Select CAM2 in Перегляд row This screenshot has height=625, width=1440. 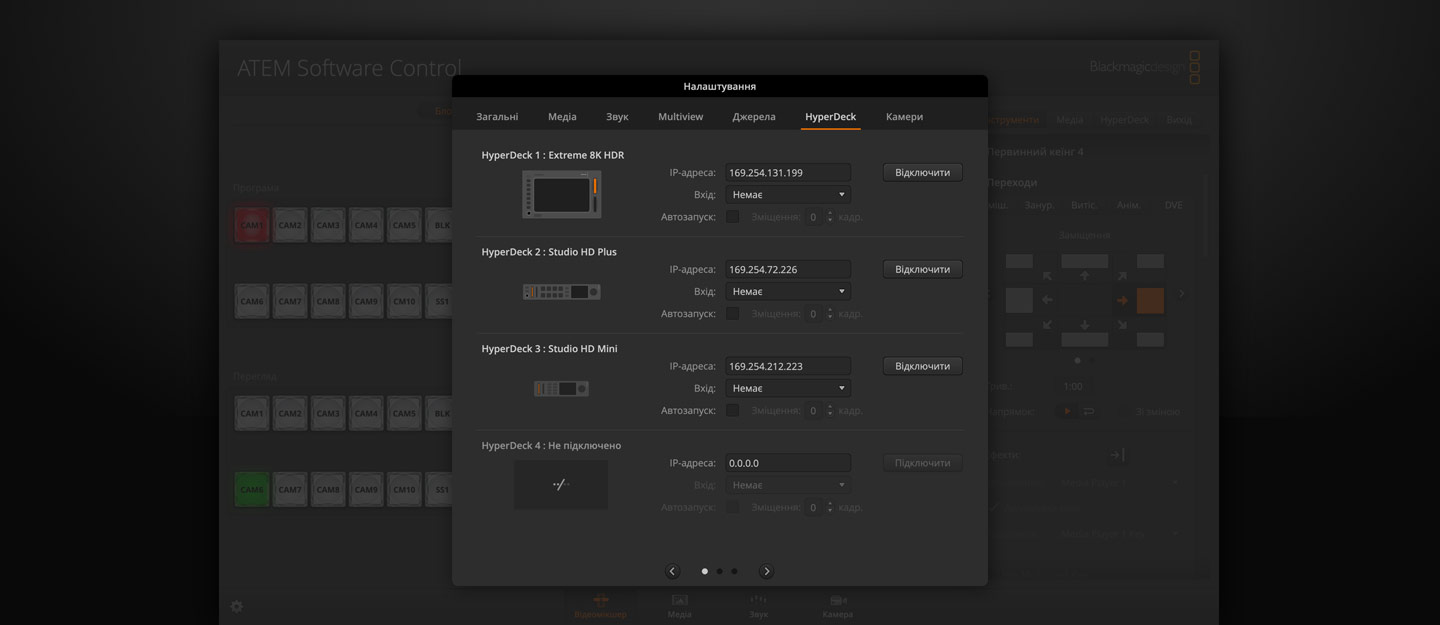[290, 413]
